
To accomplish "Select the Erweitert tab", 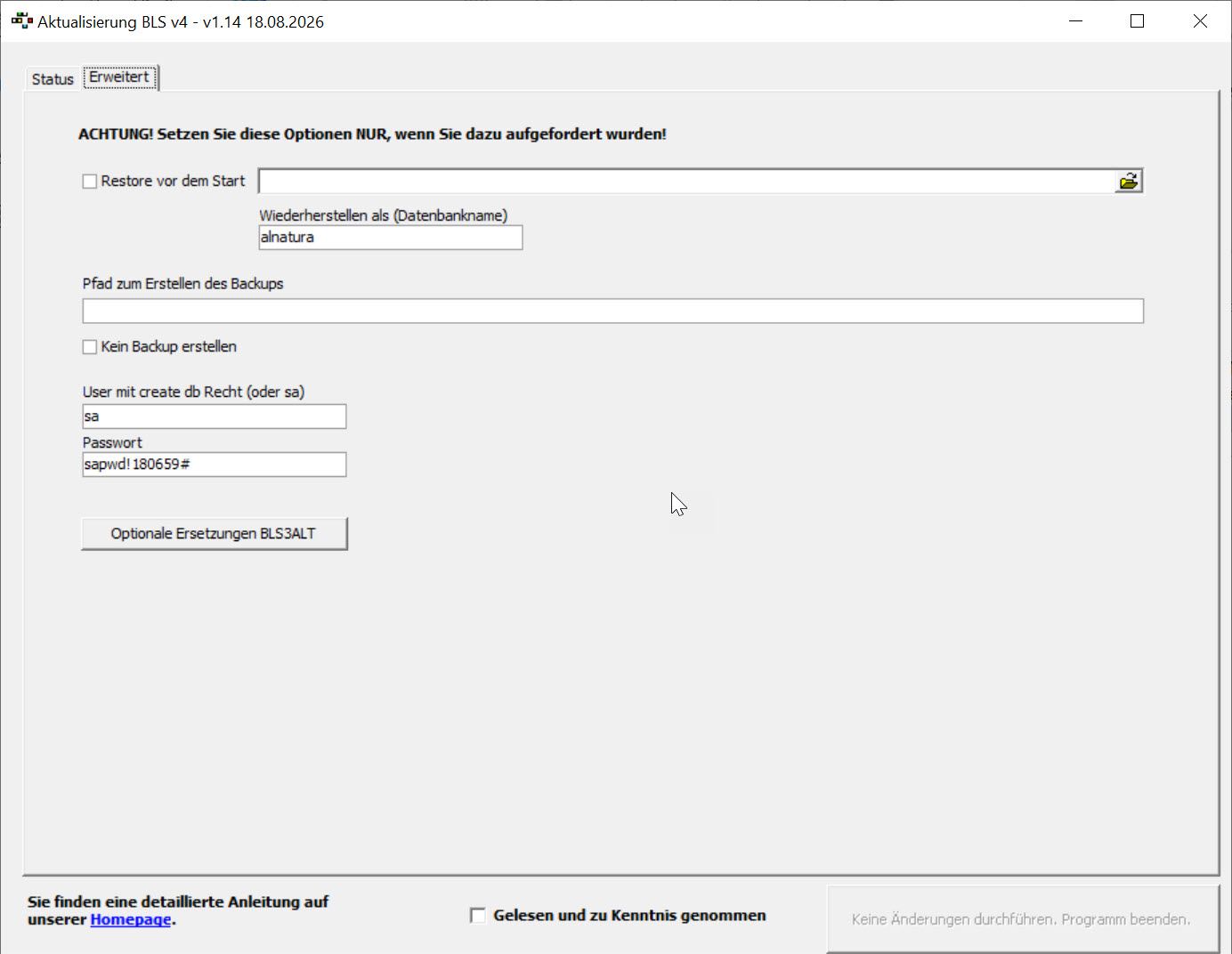I will 120,77.
